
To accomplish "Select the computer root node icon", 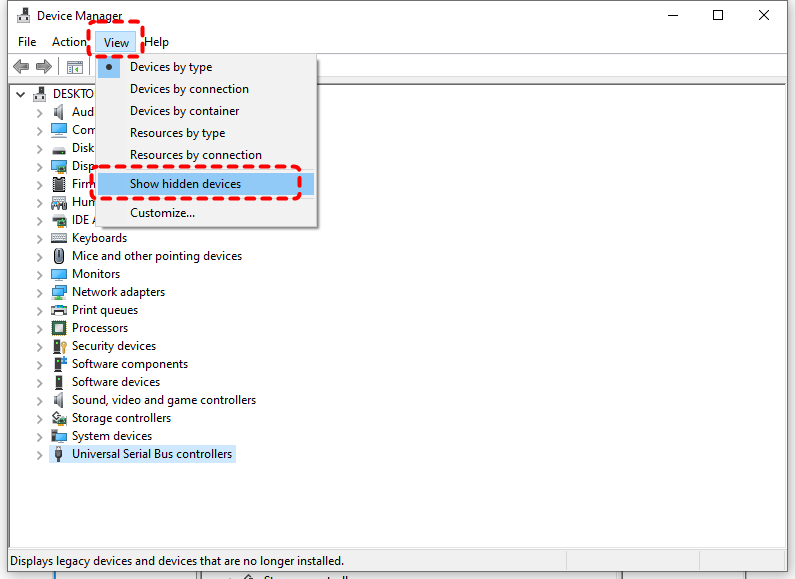I will (x=40, y=94).
